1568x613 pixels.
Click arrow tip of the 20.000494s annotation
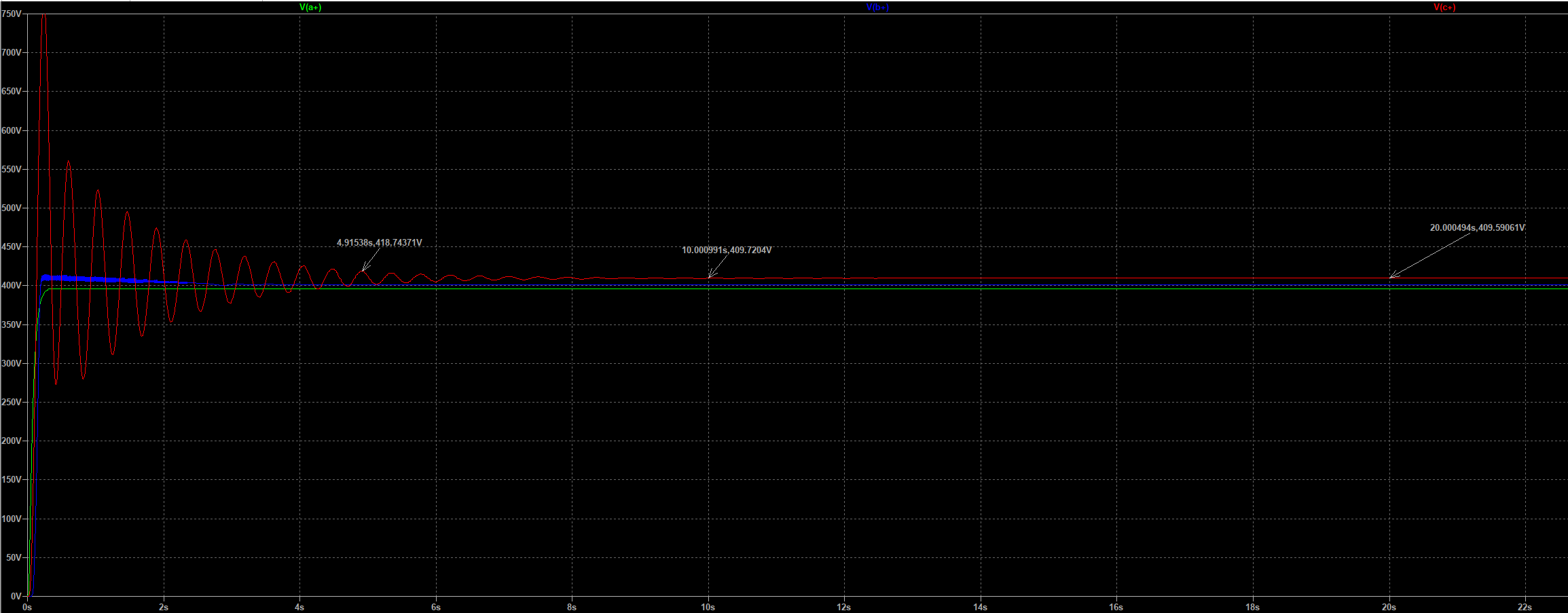pos(1390,278)
